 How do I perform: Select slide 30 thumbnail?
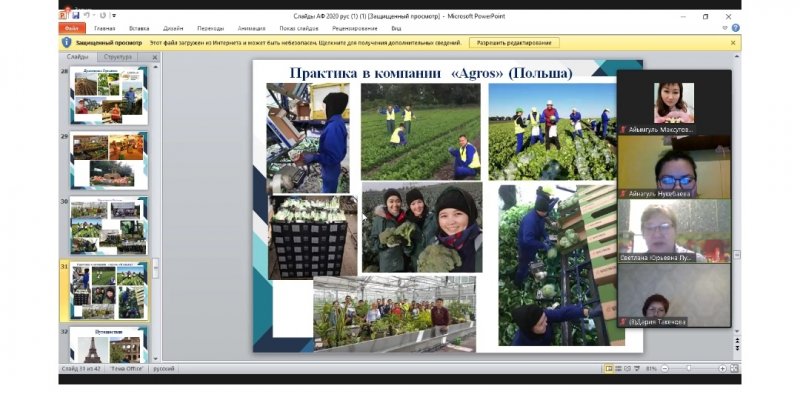[109, 226]
